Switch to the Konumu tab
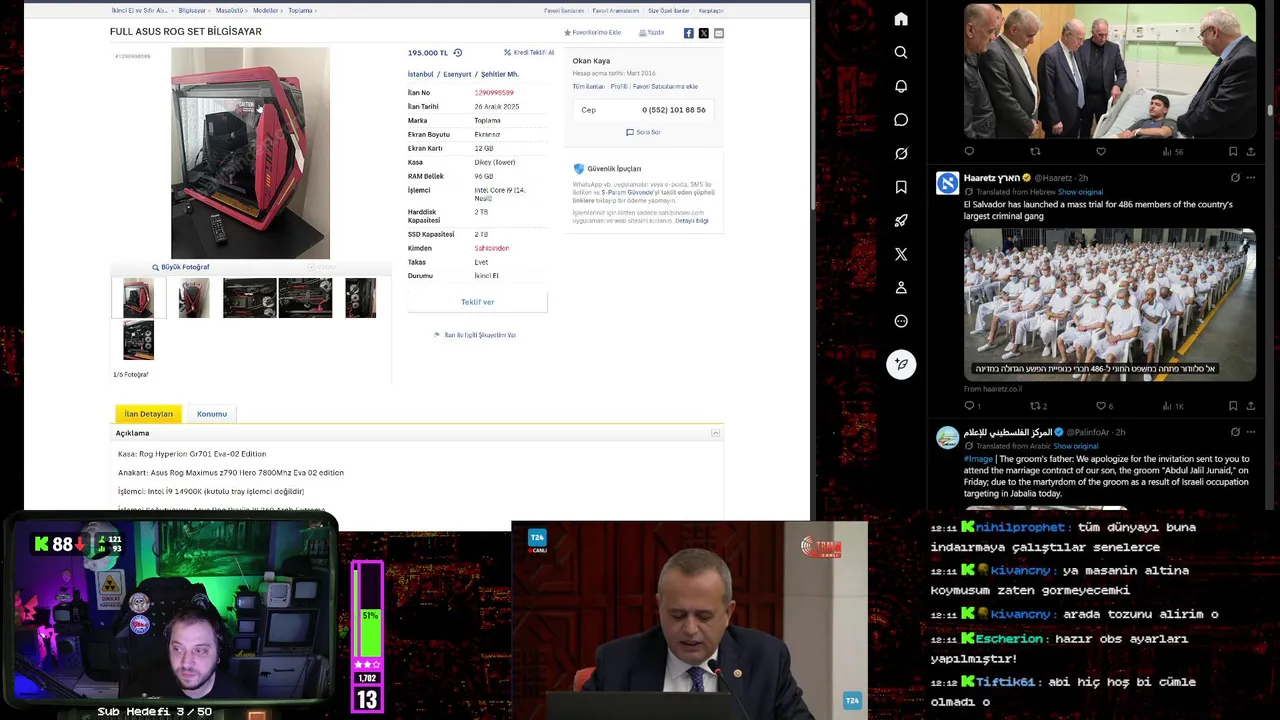This screenshot has width=1280, height=720. point(212,414)
